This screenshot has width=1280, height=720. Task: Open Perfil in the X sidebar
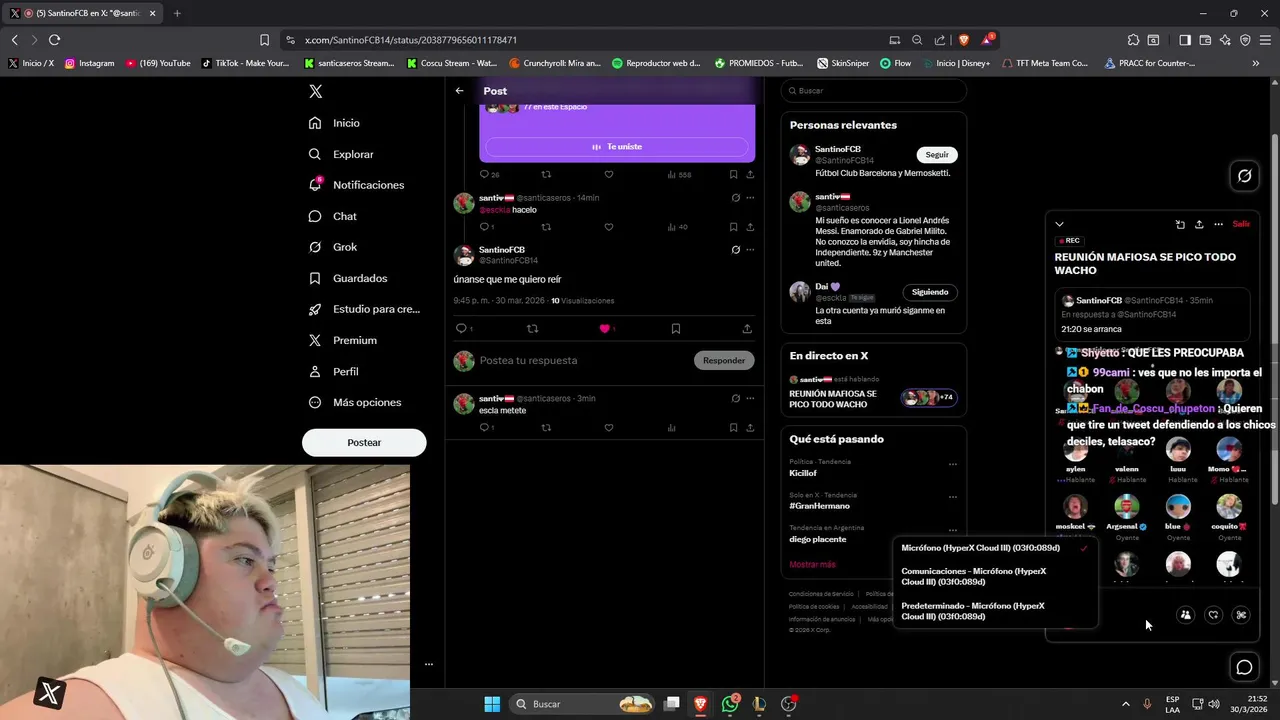point(333,371)
